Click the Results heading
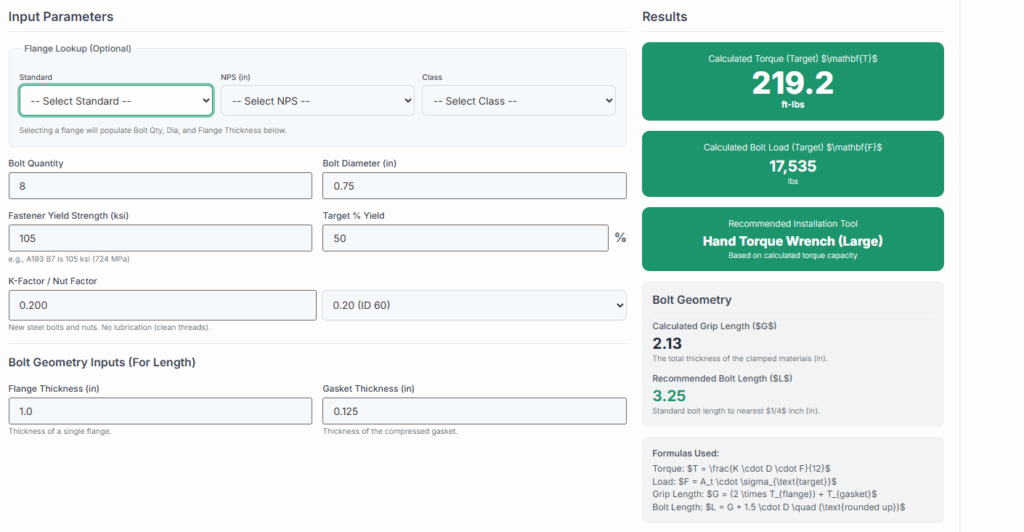 click(664, 17)
